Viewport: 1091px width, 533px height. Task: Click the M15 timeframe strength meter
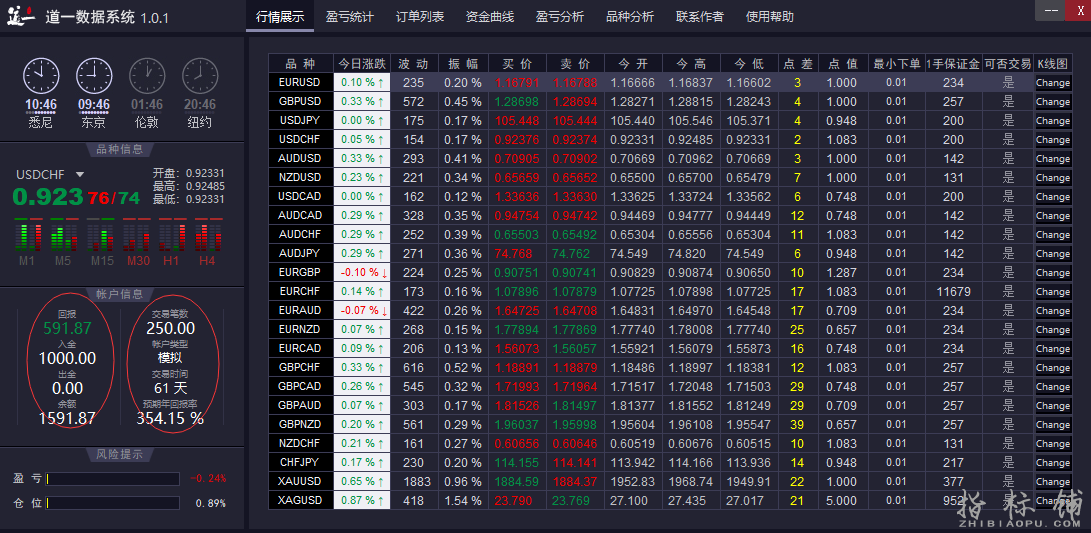100,236
